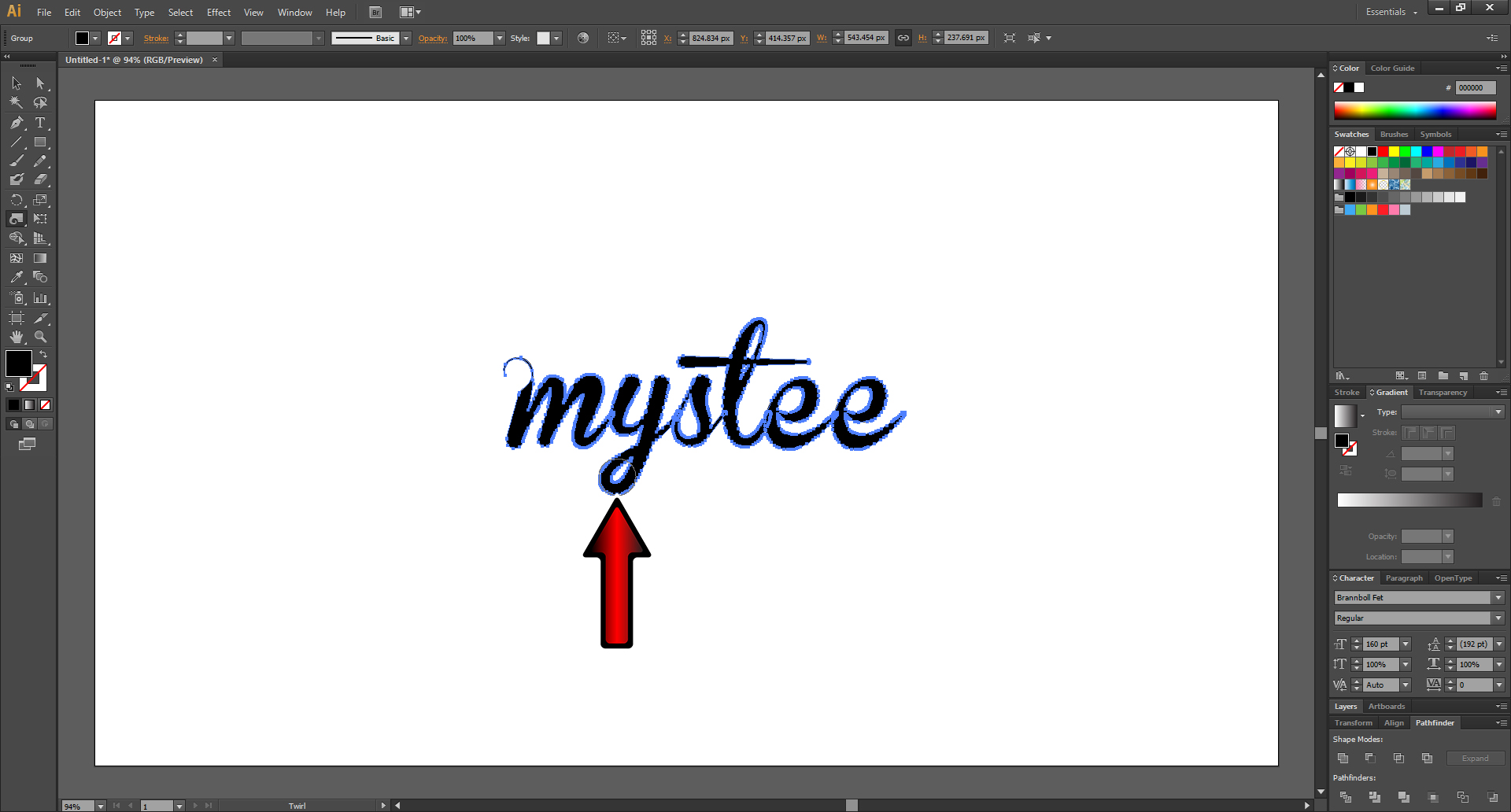This screenshot has width=1511, height=812.
Task: Select the Symbol Sprayer tool
Action: coord(17,298)
